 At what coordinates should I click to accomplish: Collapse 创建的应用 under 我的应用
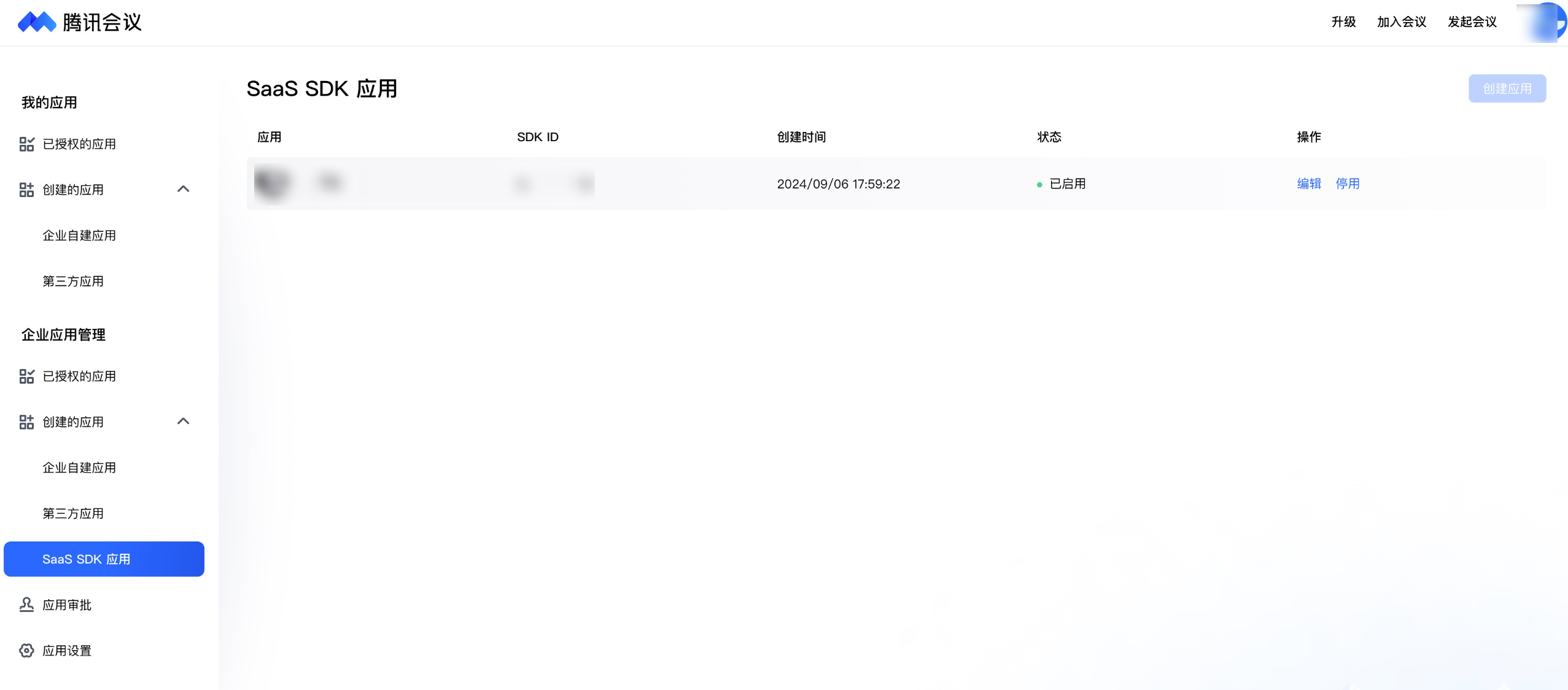(183, 189)
